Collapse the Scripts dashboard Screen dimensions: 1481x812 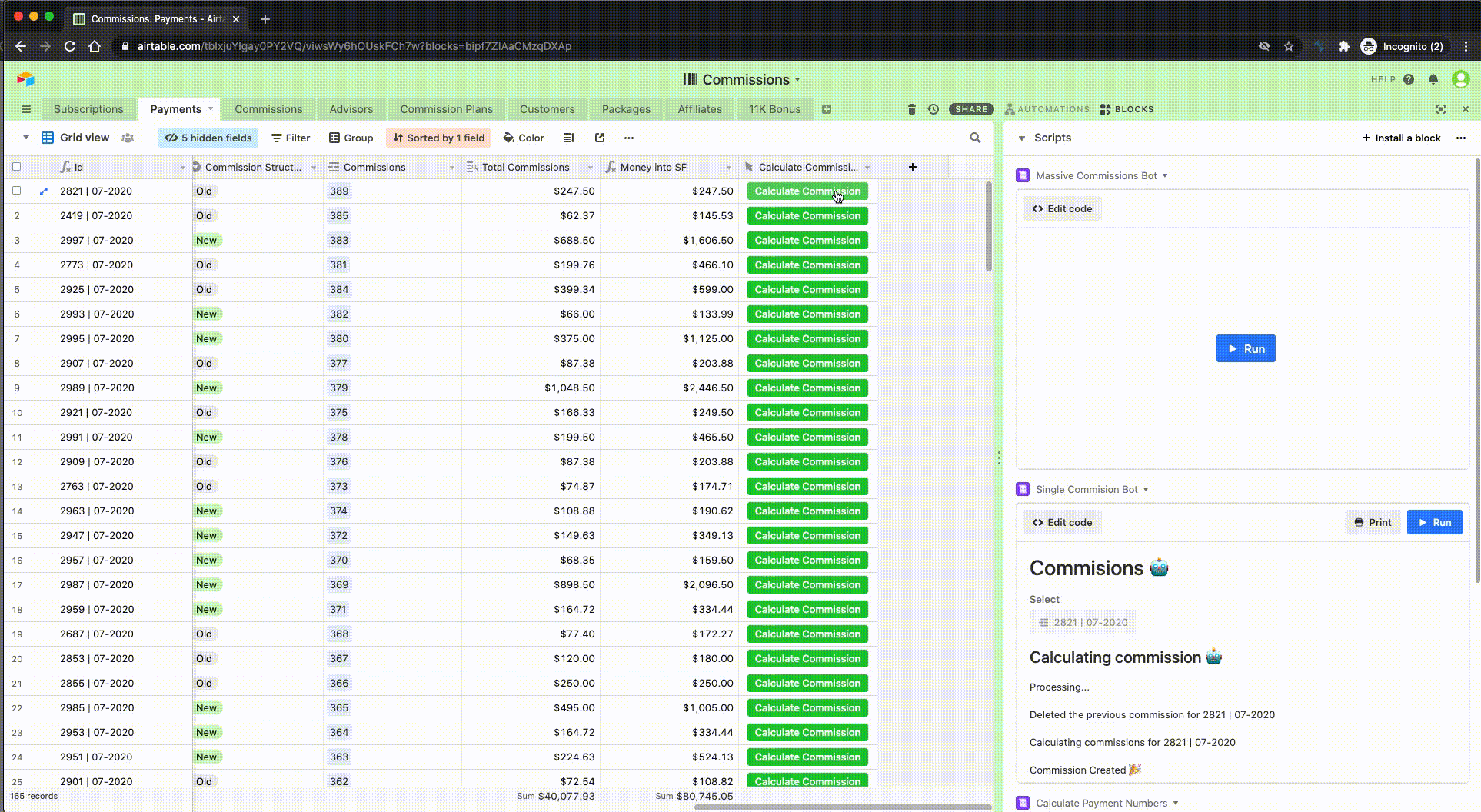coord(1022,138)
